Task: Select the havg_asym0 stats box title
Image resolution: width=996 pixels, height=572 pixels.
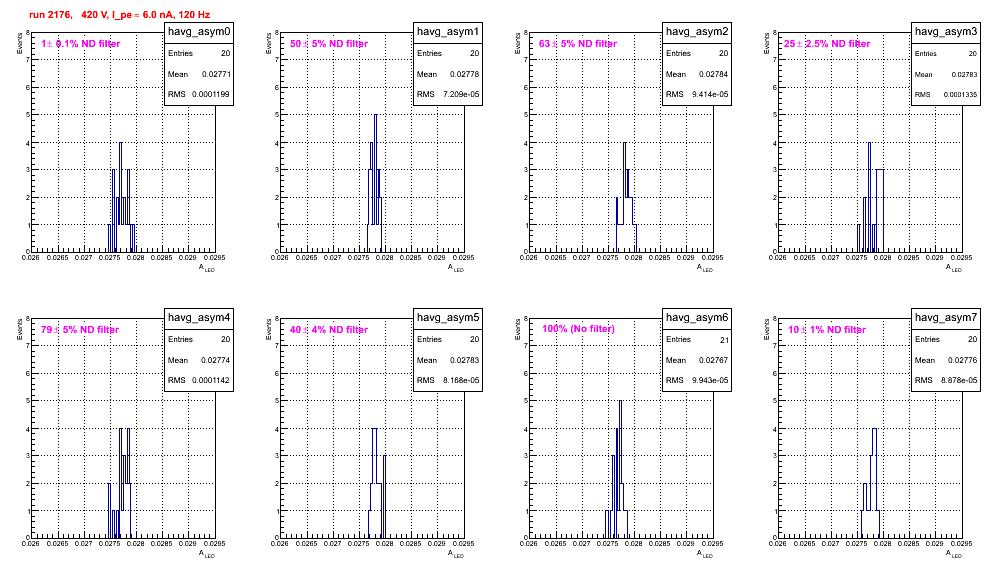Action: pyautogui.click(x=199, y=31)
